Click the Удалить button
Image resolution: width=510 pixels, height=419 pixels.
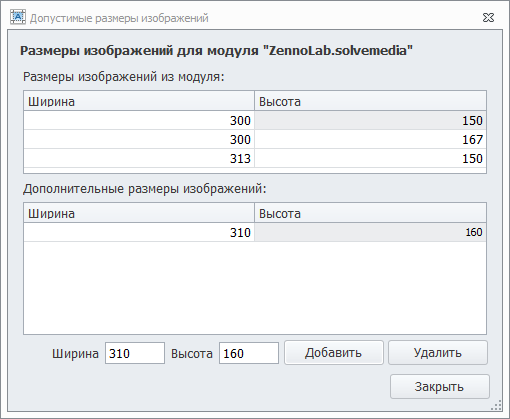(438, 353)
